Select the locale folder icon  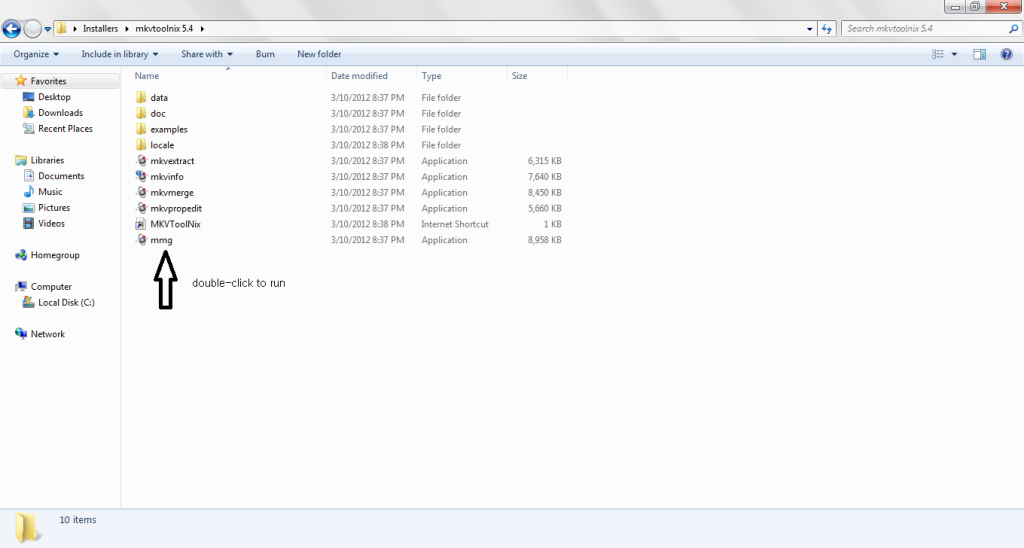click(141, 145)
